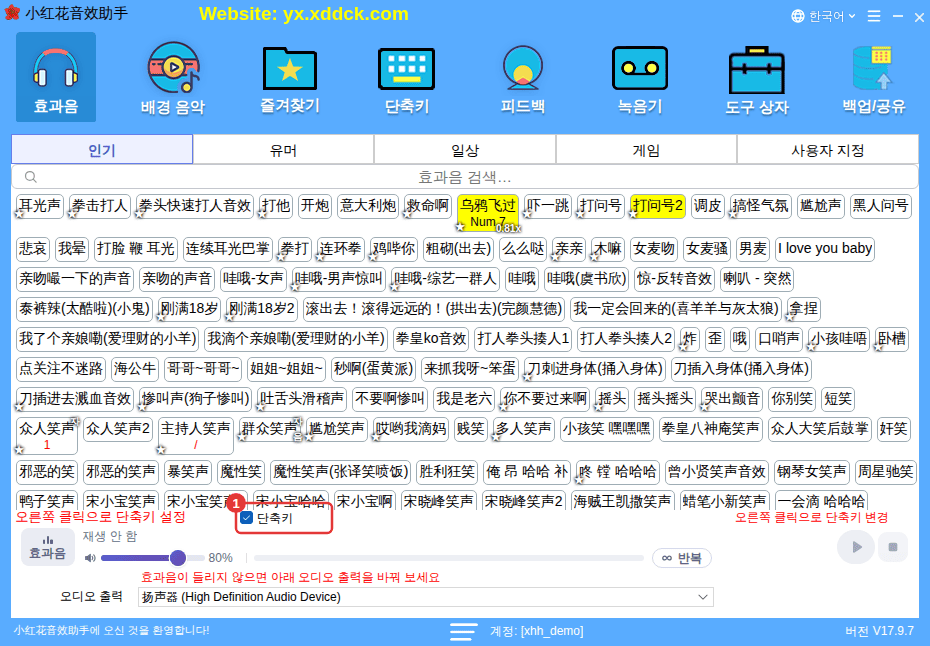Open the 오디오 출력 device dropdown
The height and width of the screenshot is (646, 930).
click(x=425, y=597)
